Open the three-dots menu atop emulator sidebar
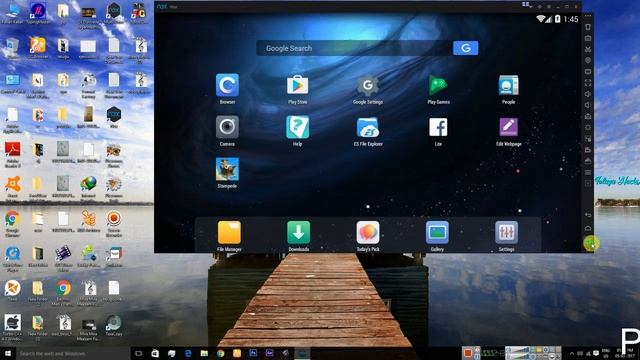The image size is (640, 360). click(588, 16)
